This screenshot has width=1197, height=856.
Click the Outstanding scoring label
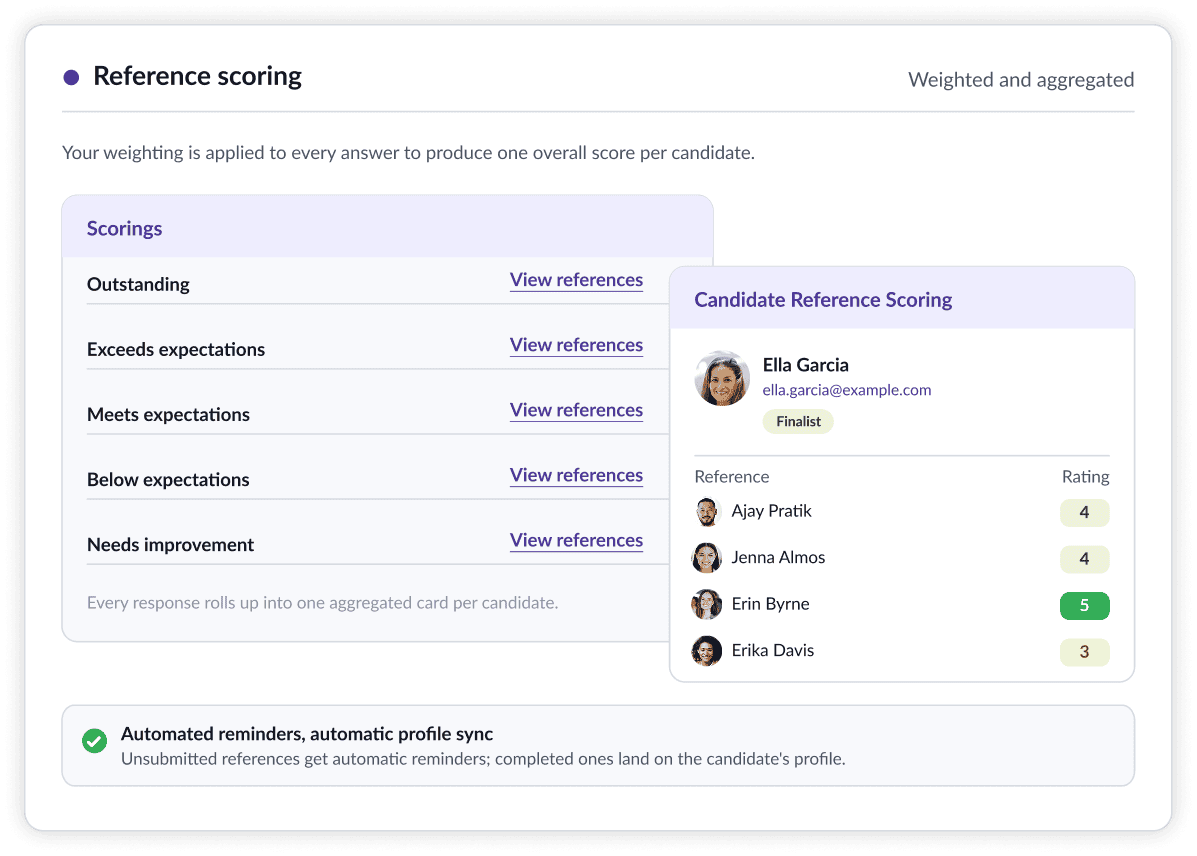point(138,285)
